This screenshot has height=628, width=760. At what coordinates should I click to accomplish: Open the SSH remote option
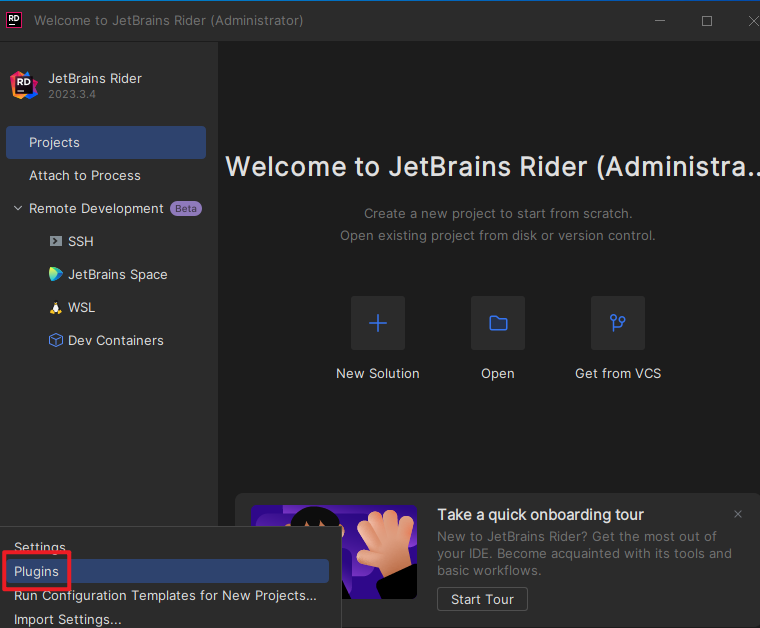click(x=80, y=241)
